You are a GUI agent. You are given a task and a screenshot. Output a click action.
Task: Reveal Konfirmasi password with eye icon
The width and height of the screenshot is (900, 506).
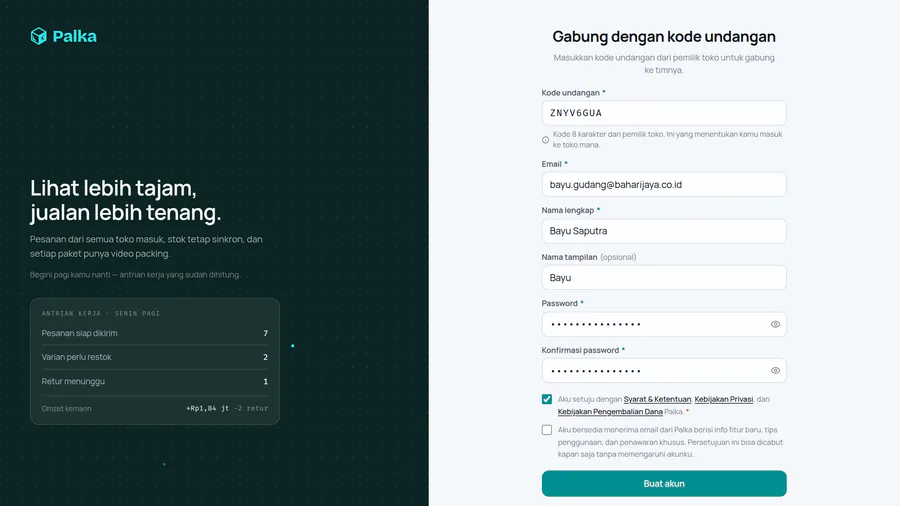tap(775, 371)
